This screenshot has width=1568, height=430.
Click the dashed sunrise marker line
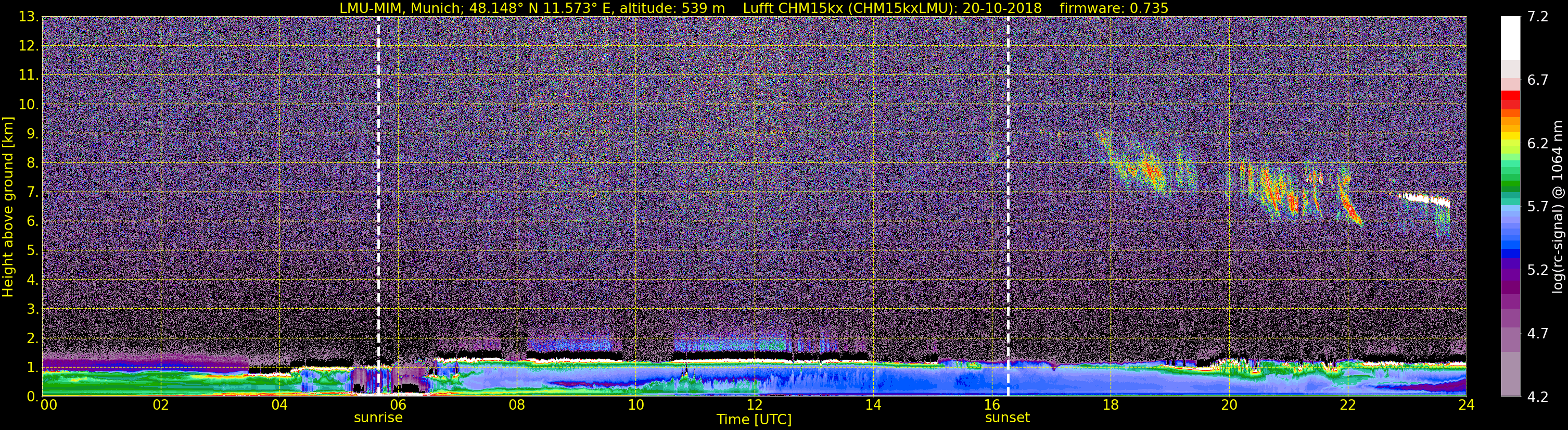(378, 206)
